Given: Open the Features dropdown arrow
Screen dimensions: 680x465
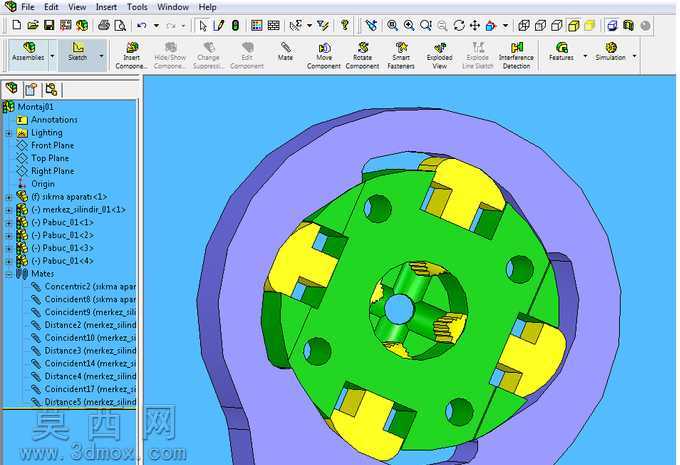Looking at the screenshot, I should coord(585,56).
